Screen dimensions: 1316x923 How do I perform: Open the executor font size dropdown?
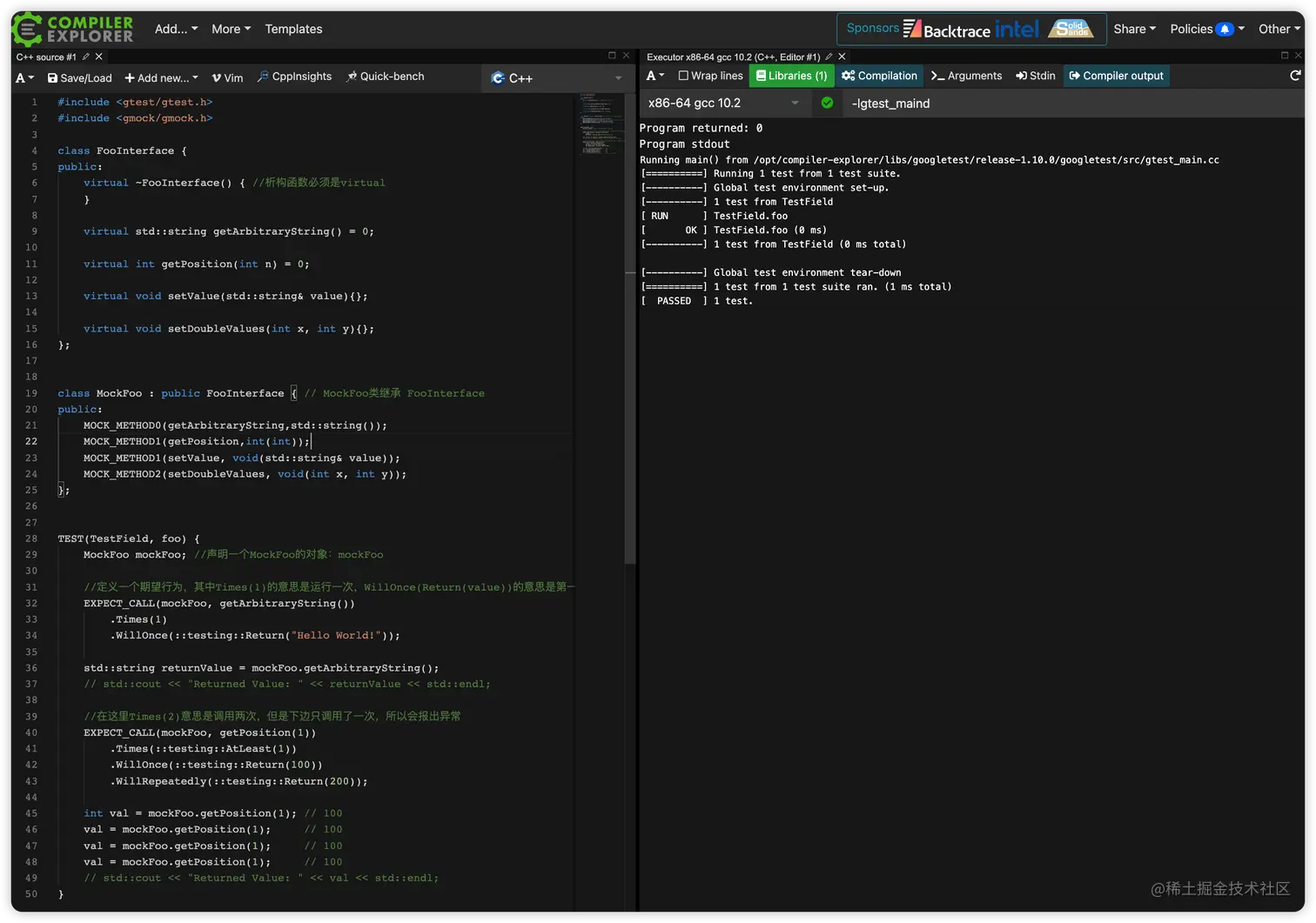655,76
